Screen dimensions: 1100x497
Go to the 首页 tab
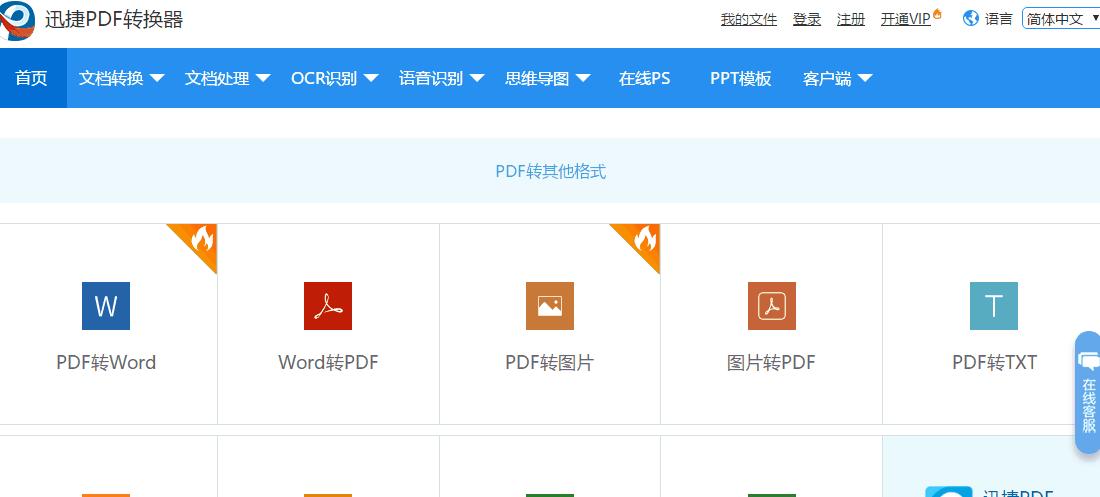pos(32,78)
